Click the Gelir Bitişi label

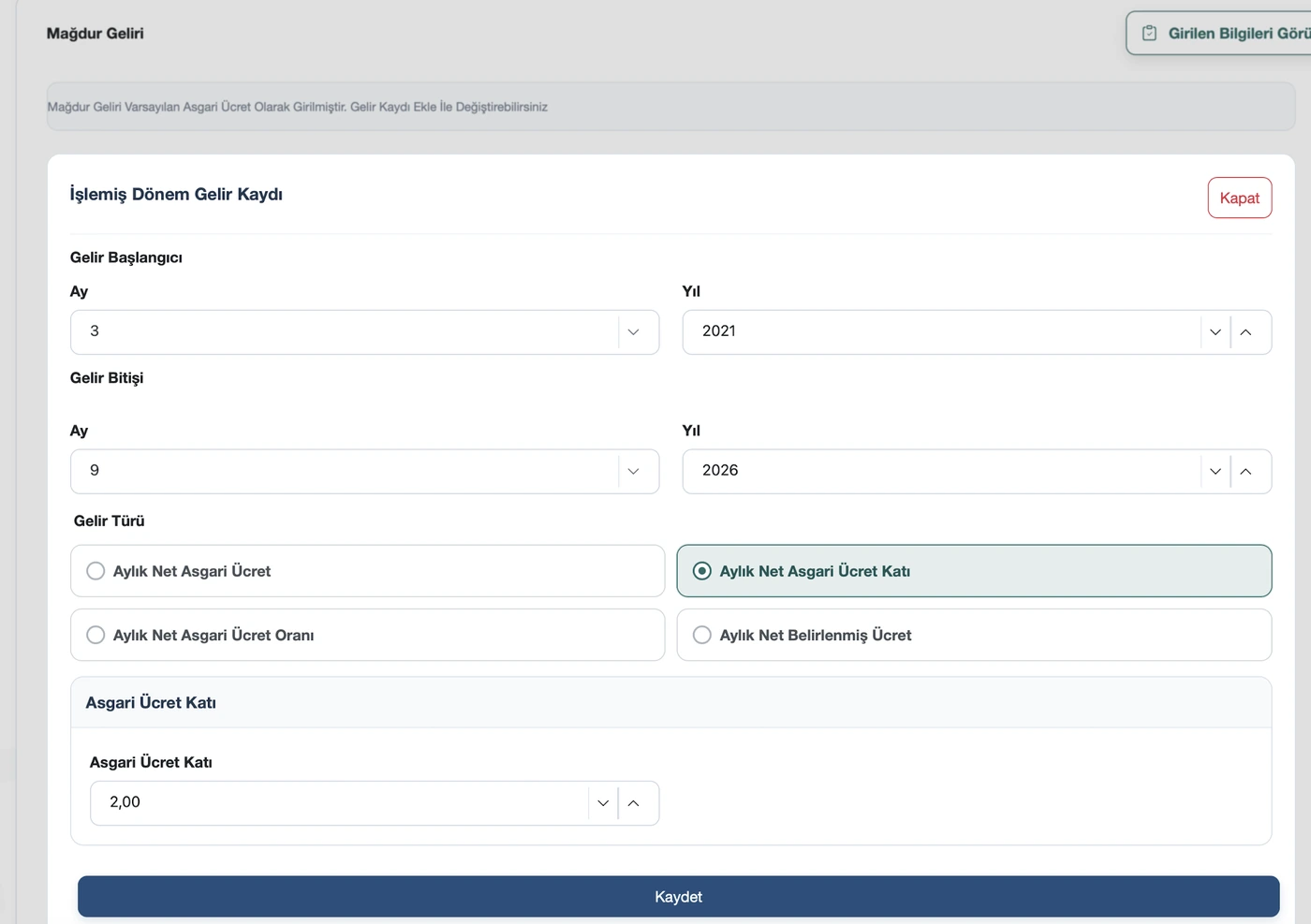[107, 378]
